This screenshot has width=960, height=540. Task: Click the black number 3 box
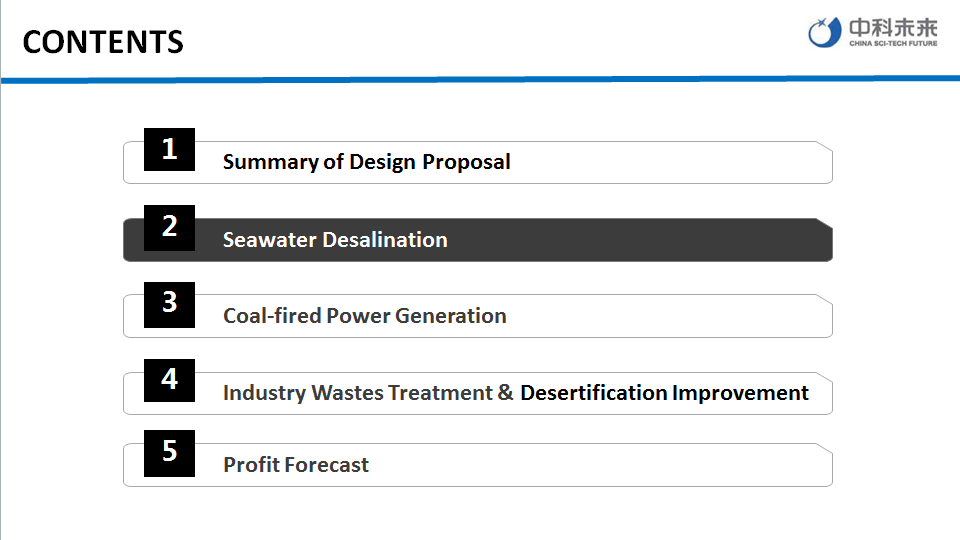(169, 303)
